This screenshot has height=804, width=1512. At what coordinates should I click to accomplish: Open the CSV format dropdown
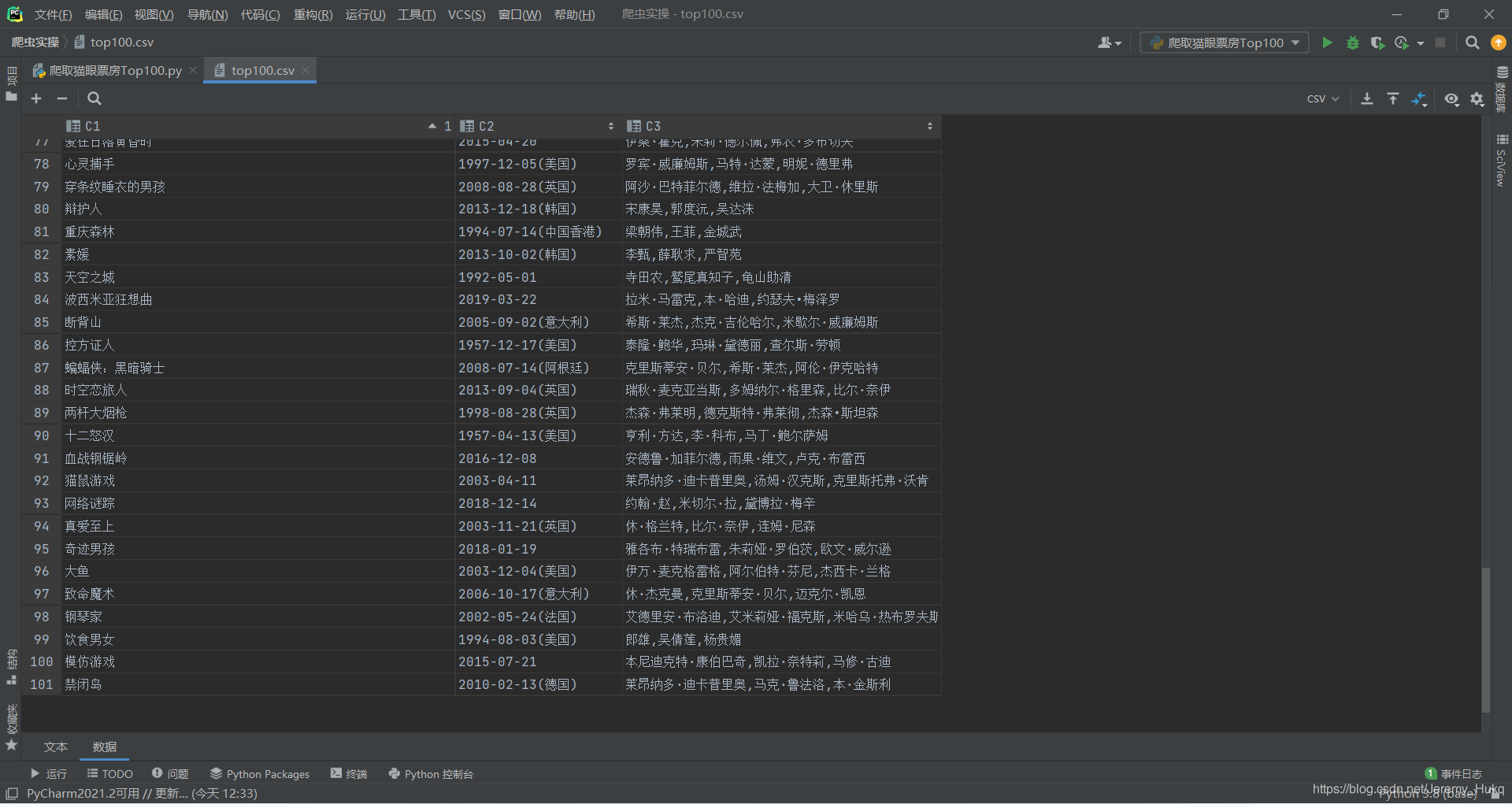(x=1322, y=98)
